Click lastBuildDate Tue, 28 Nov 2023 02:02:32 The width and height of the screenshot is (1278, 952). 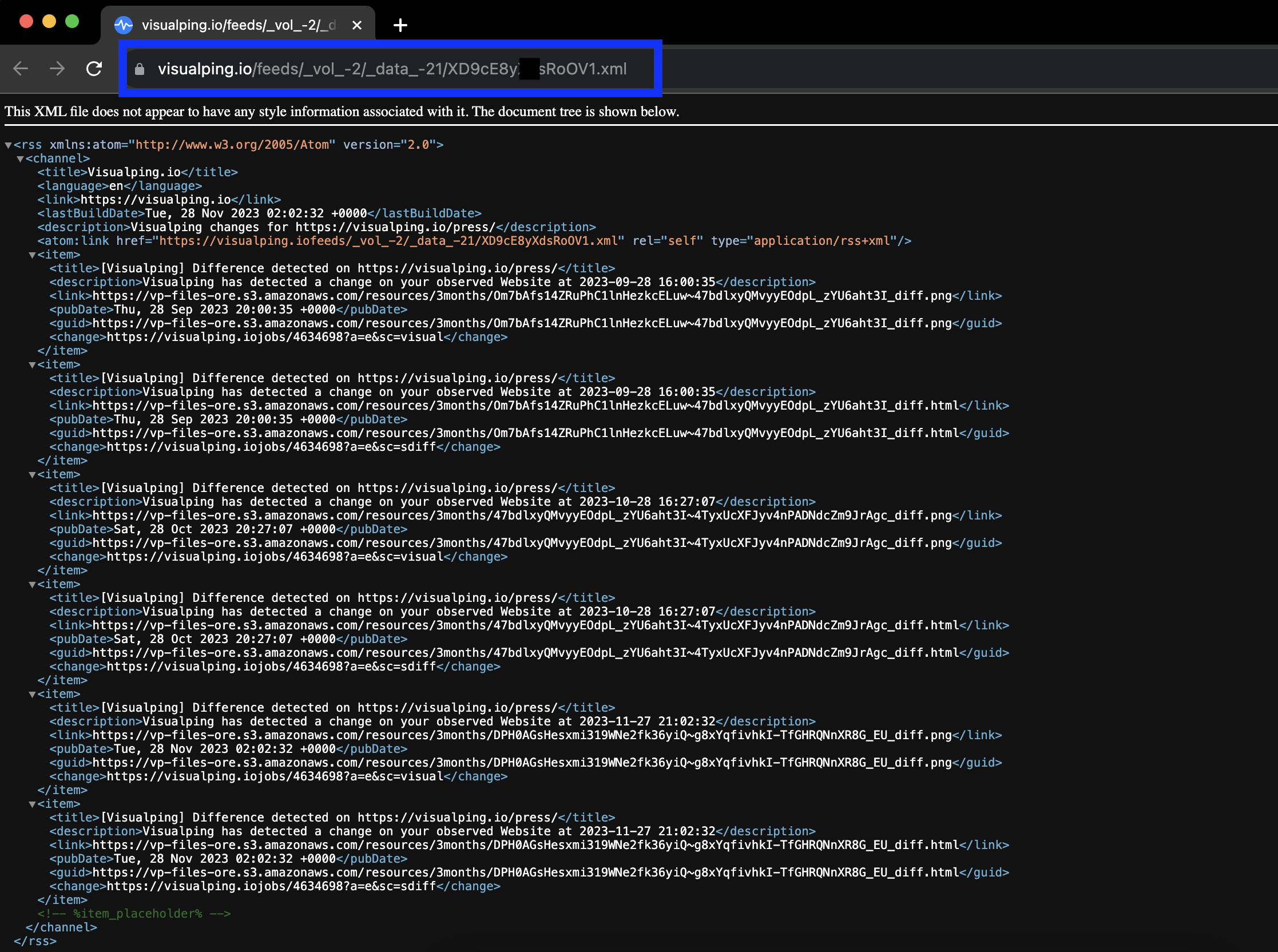(x=256, y=214)
